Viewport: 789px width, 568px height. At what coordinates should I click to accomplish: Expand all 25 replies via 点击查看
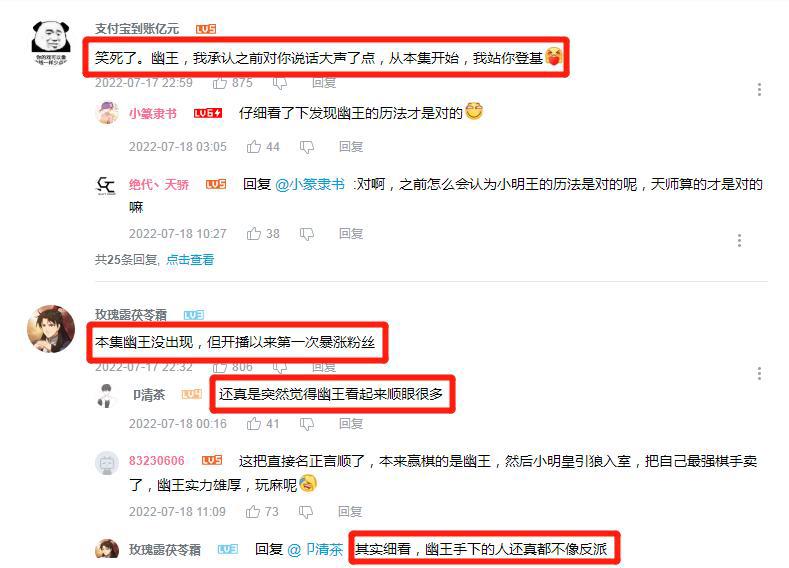(x=190, y=260)
